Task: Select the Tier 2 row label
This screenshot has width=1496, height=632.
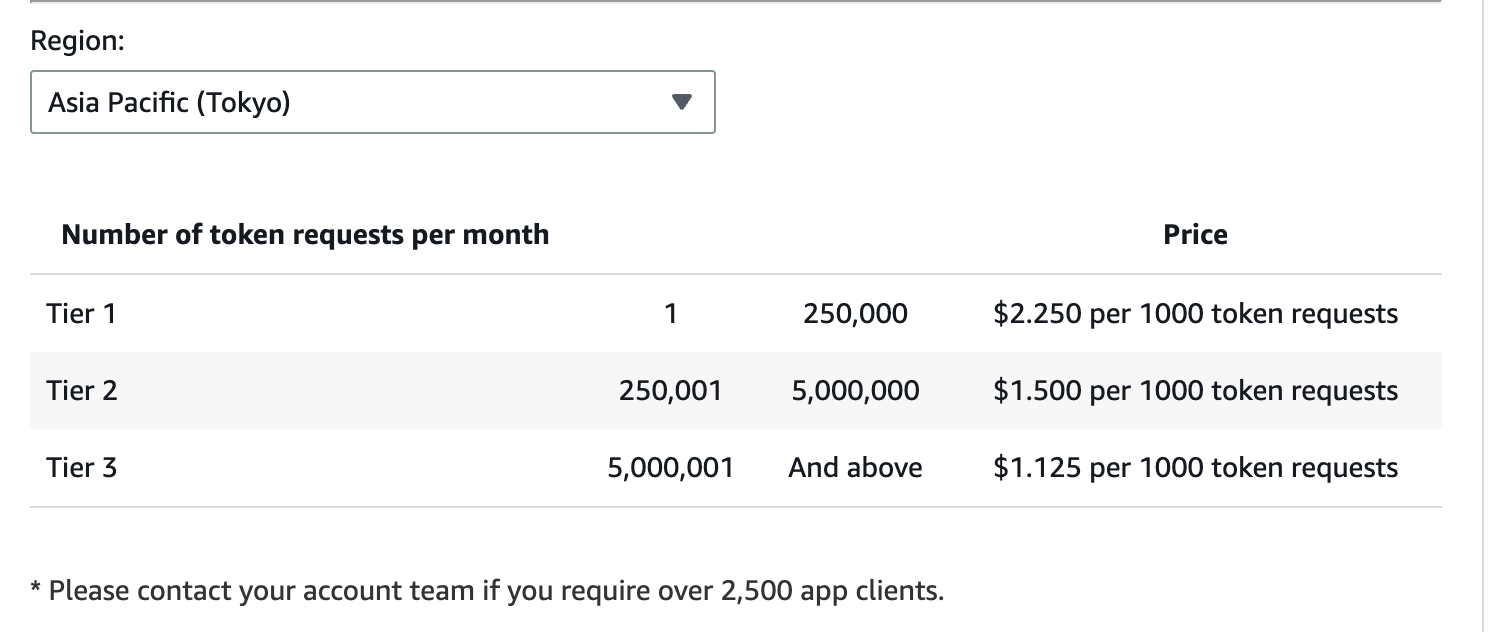Action: click(81, 390)
